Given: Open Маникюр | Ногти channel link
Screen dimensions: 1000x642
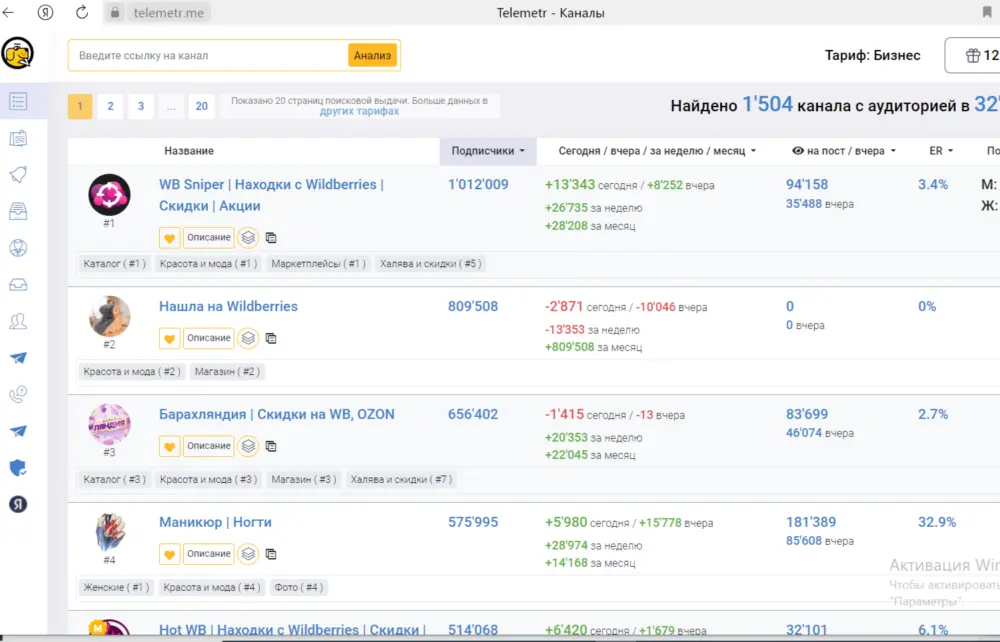Looking at the screenshot, I should [216, 522].
